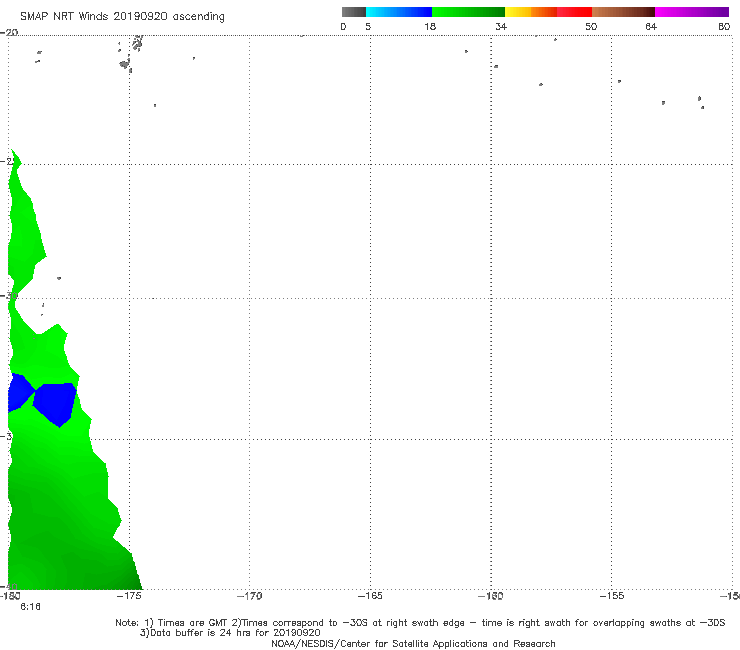Click the 'Data buffer is 24 hrs' note
The width and height of the screenshot is (740, 650).
[230, 633]
